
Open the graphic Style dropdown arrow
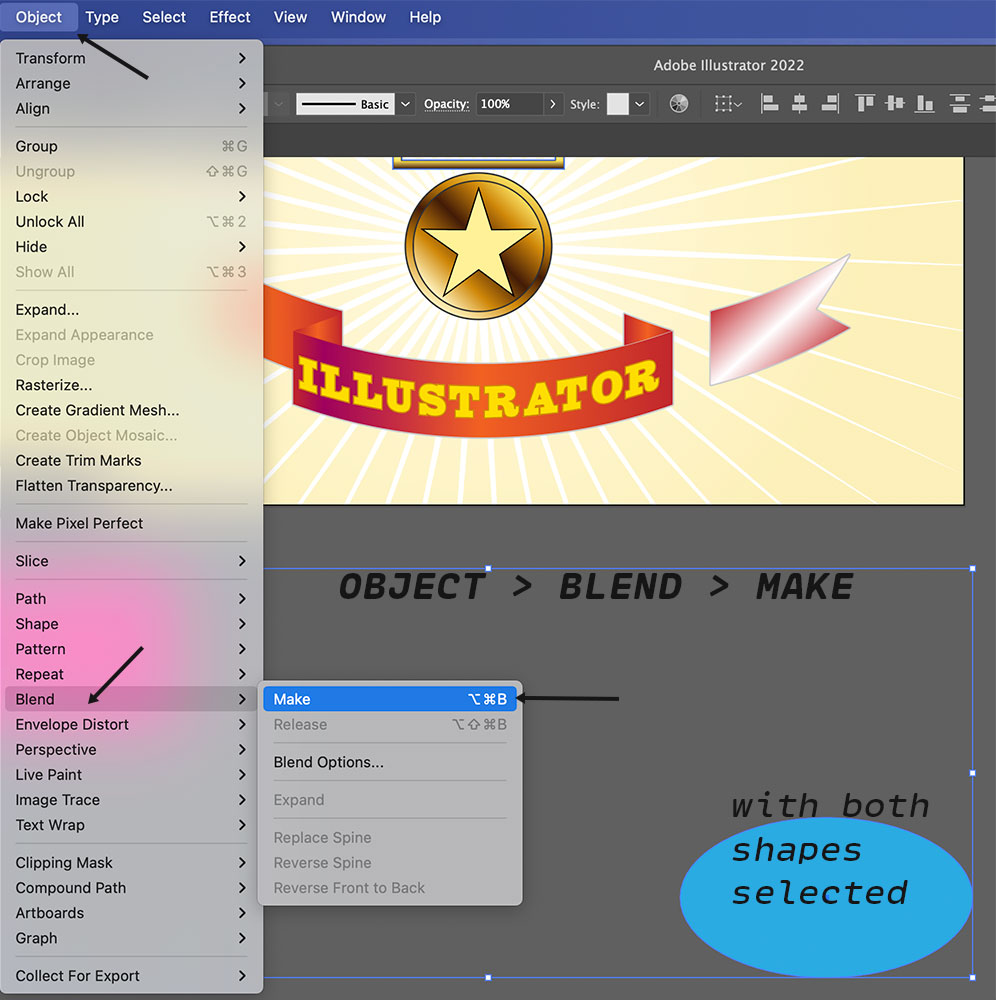640,104
